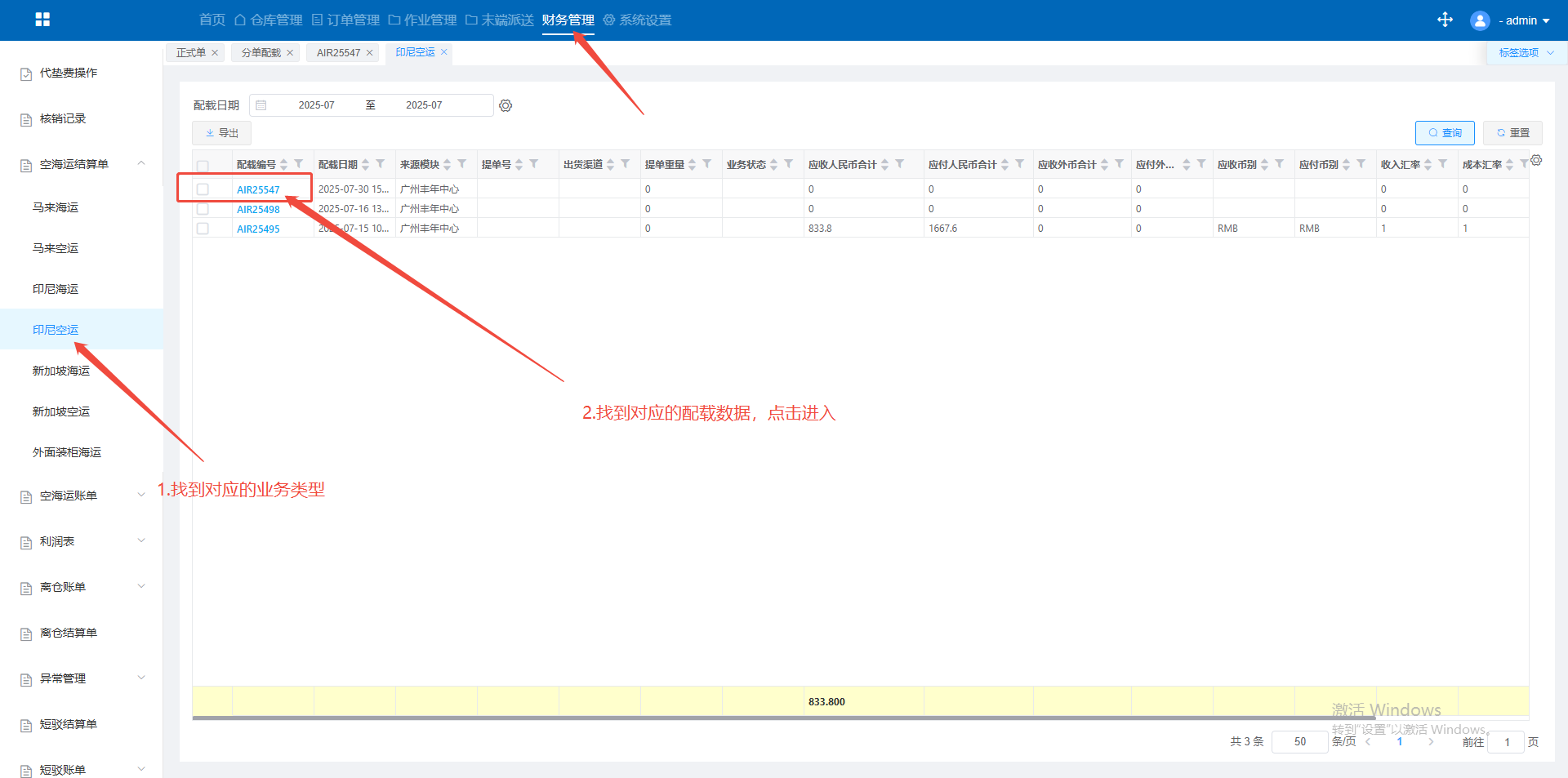Image resolution: width=1568 pixels, height=778 pixels.
Task: Collapse the 空海运结算单 sidebar group
Action: 141,164
